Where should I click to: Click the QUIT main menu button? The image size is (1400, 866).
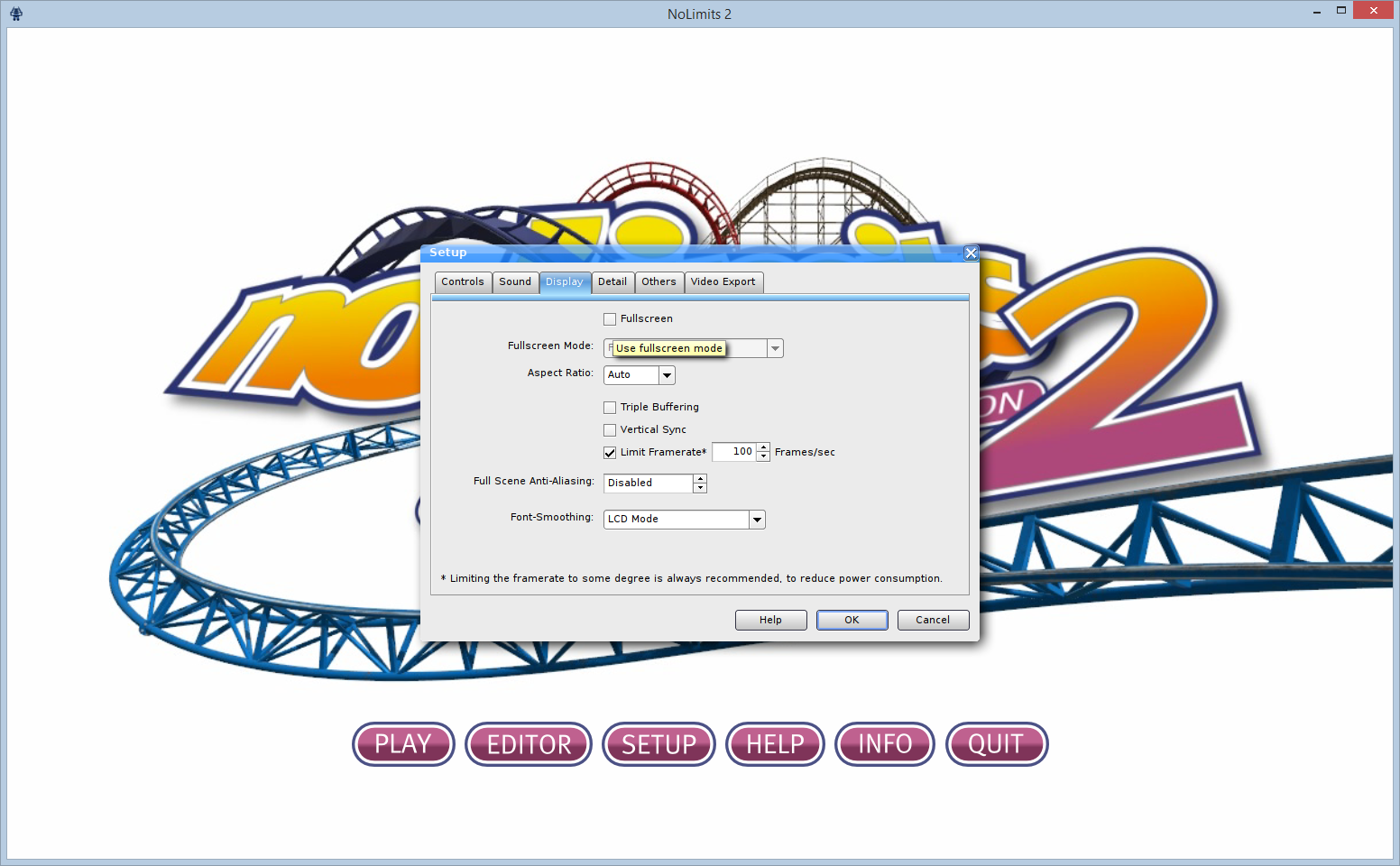coord(997,744)
